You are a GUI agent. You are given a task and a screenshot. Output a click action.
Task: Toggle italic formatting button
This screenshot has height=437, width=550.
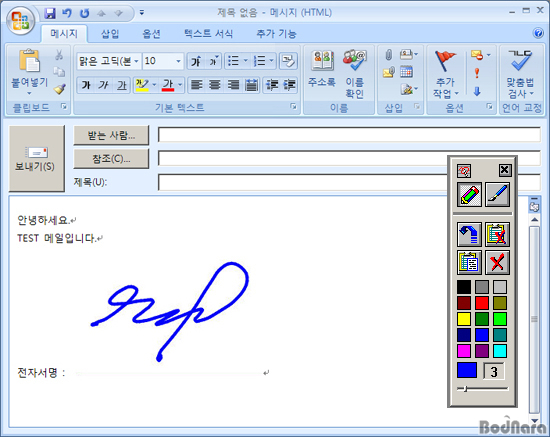(103, 85)
